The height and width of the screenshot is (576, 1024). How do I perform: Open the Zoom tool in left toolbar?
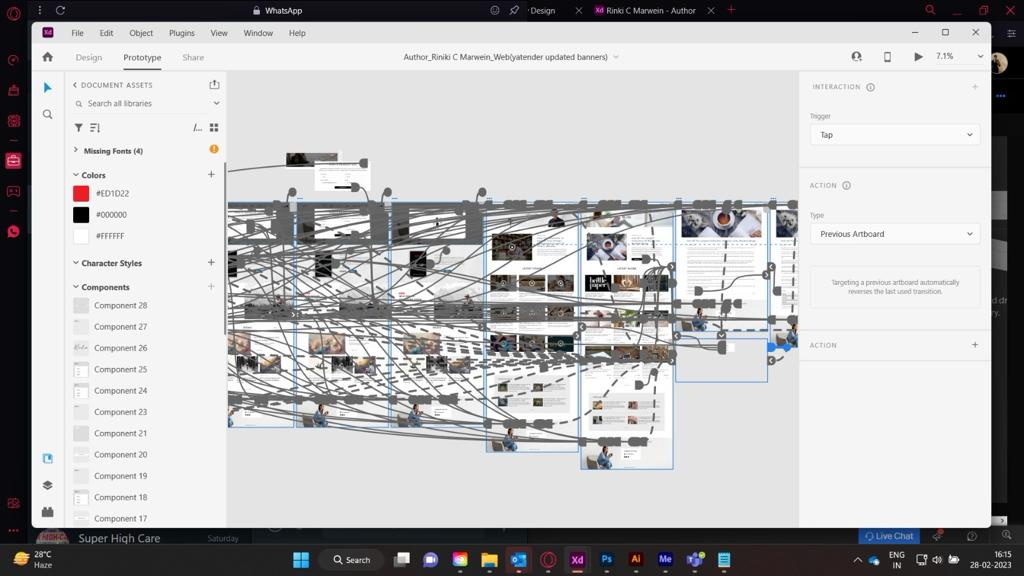click(x=47, y=114)
